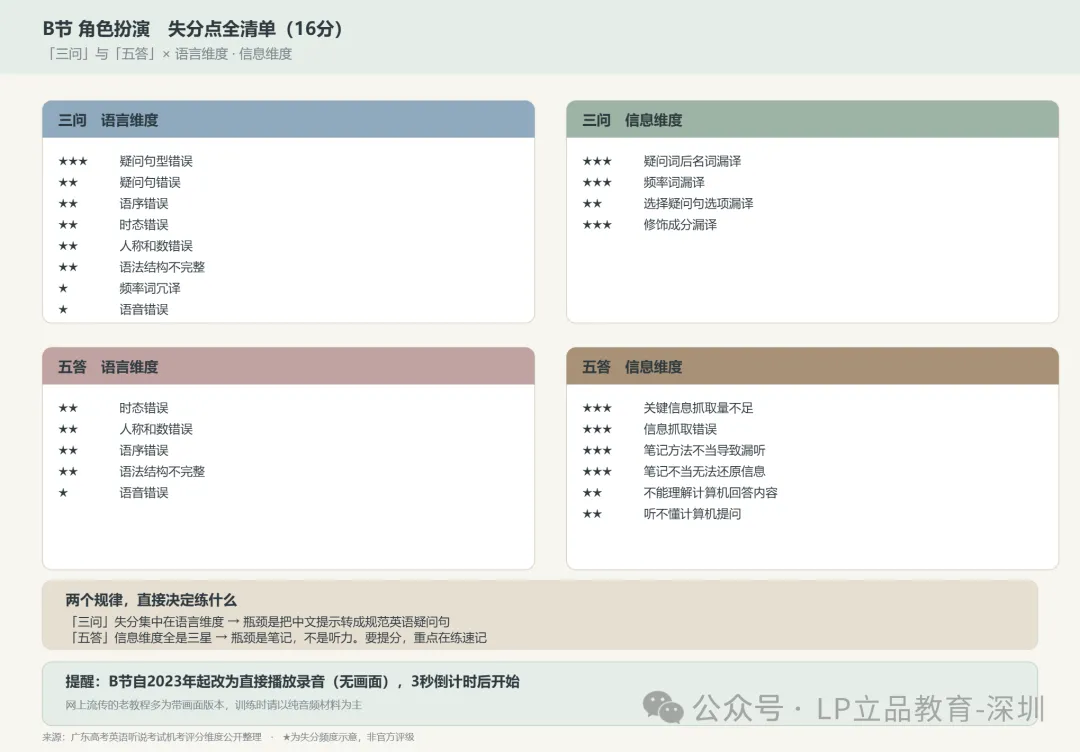The width and height of the screenshot is (1080, 752).
Task: Select the '三问 语言维度' card header
Action: pos(289,120)
